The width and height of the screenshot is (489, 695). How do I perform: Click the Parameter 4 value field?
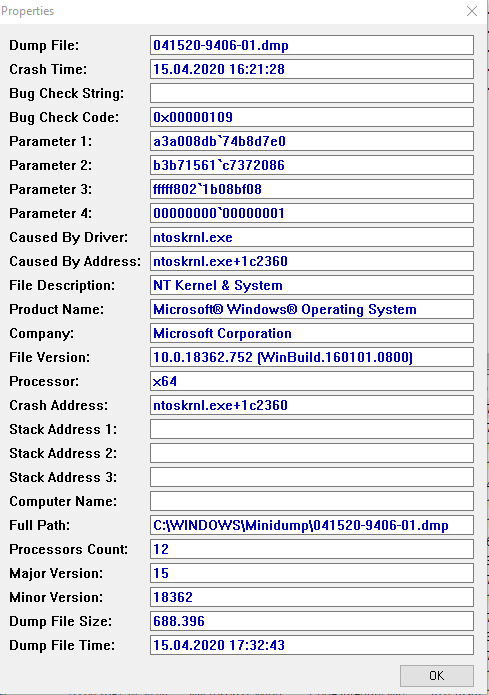(x=312, y=213)
